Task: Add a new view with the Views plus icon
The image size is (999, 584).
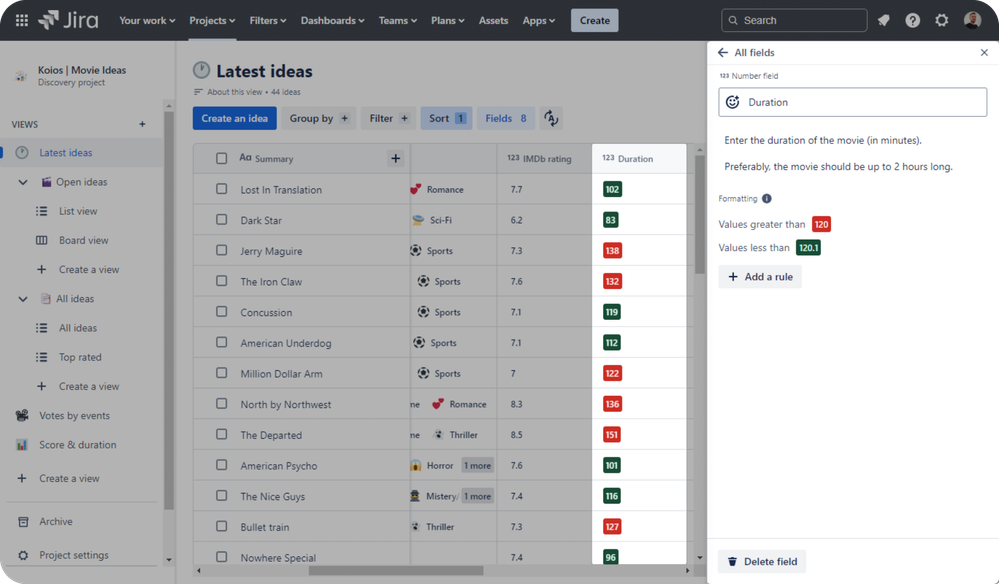Action: [142, 124]
